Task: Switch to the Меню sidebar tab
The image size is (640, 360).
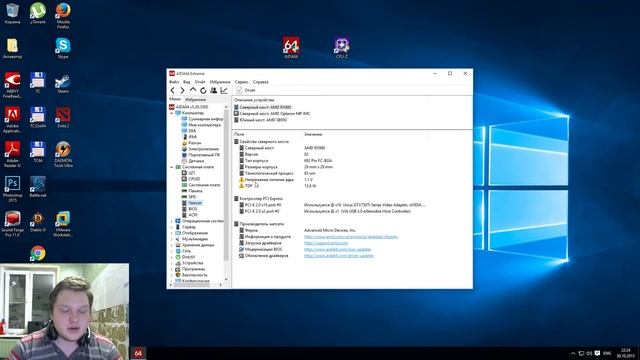Action: (x=175, y=99)
